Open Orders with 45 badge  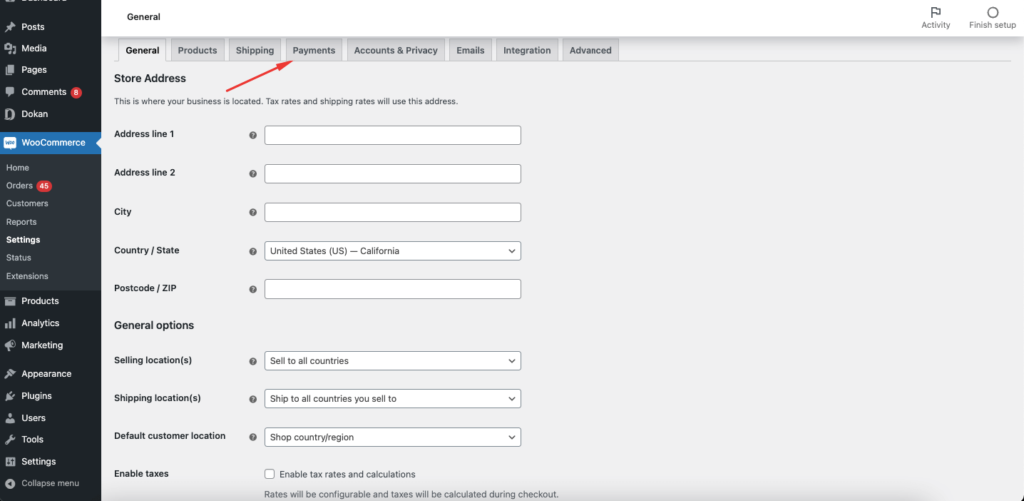pos(29,186)
